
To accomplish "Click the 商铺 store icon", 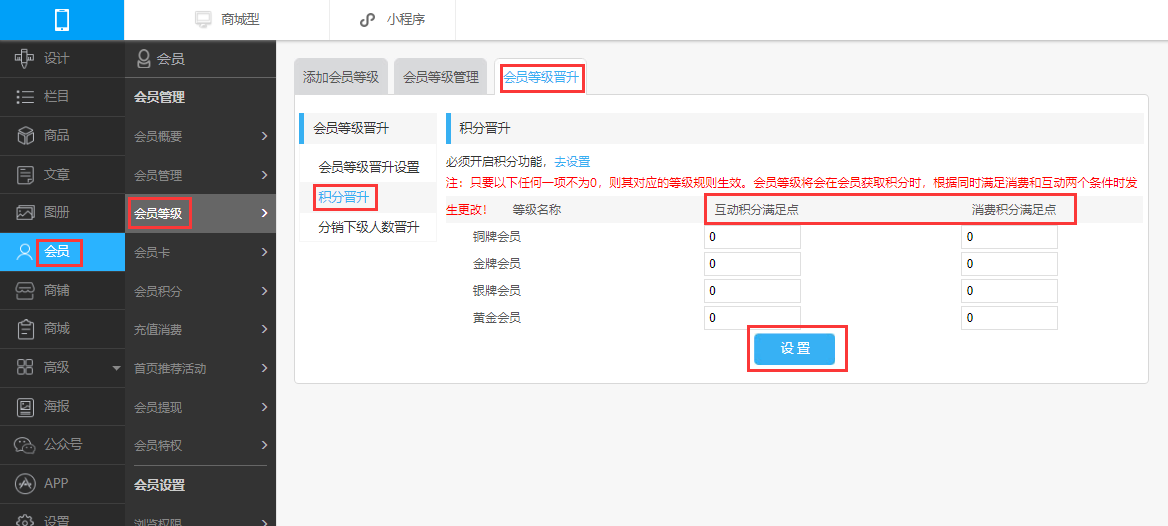I will point(25,291).
